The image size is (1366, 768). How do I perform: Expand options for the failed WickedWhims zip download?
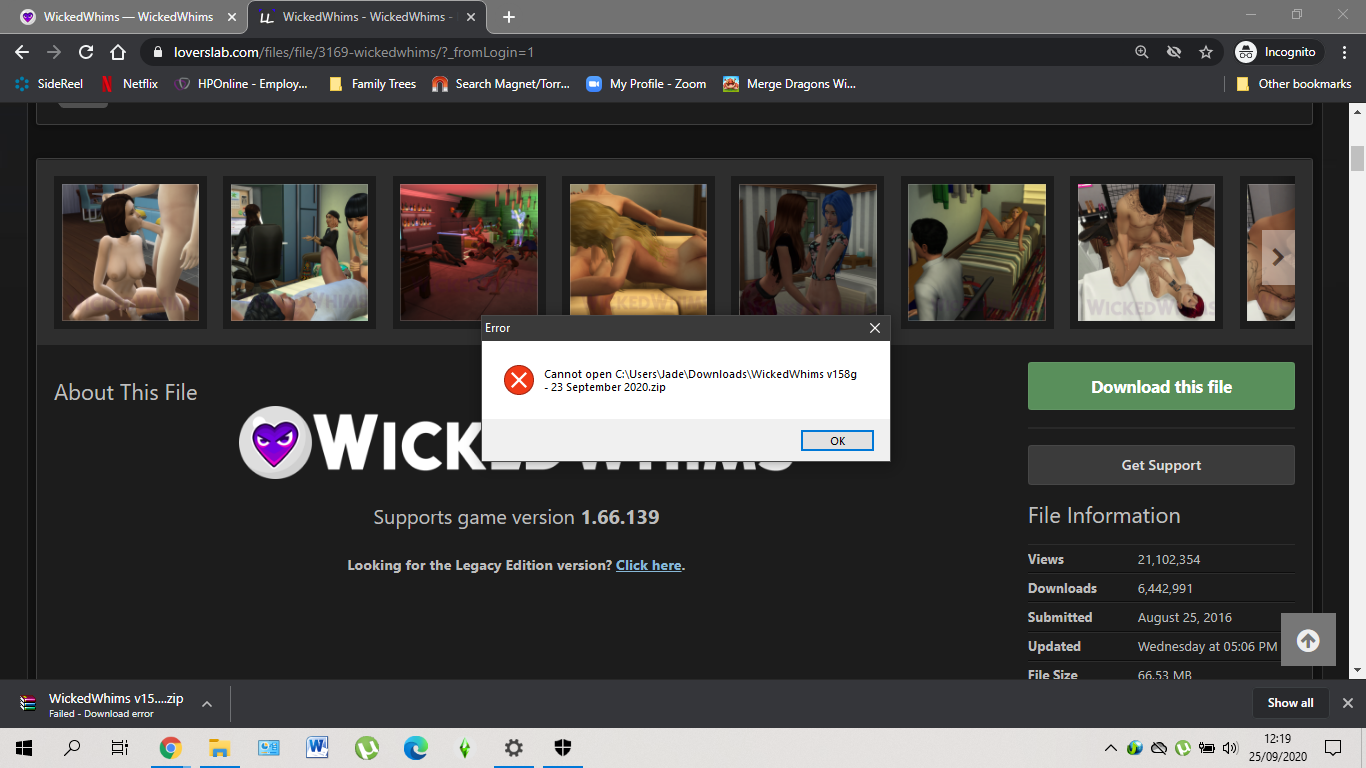click(x=207, y=704)
